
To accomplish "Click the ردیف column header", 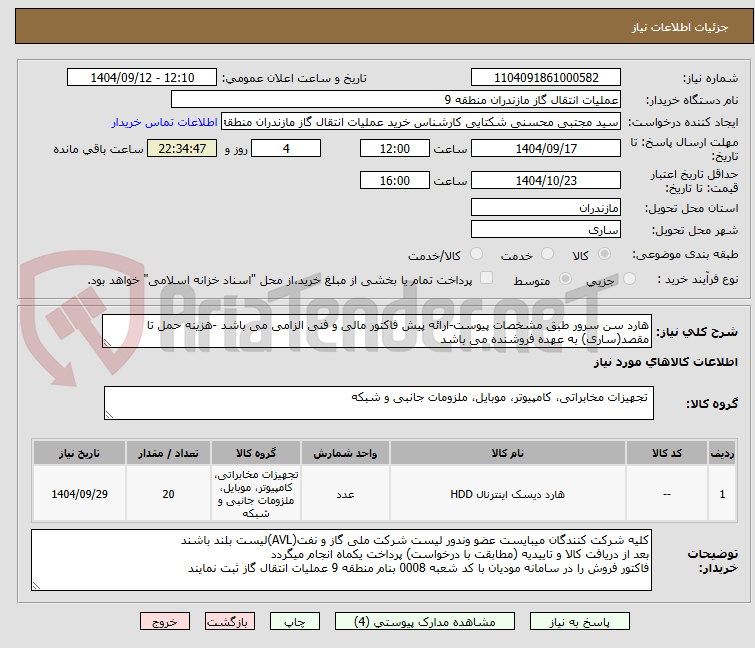I will [x=722, y=453].
